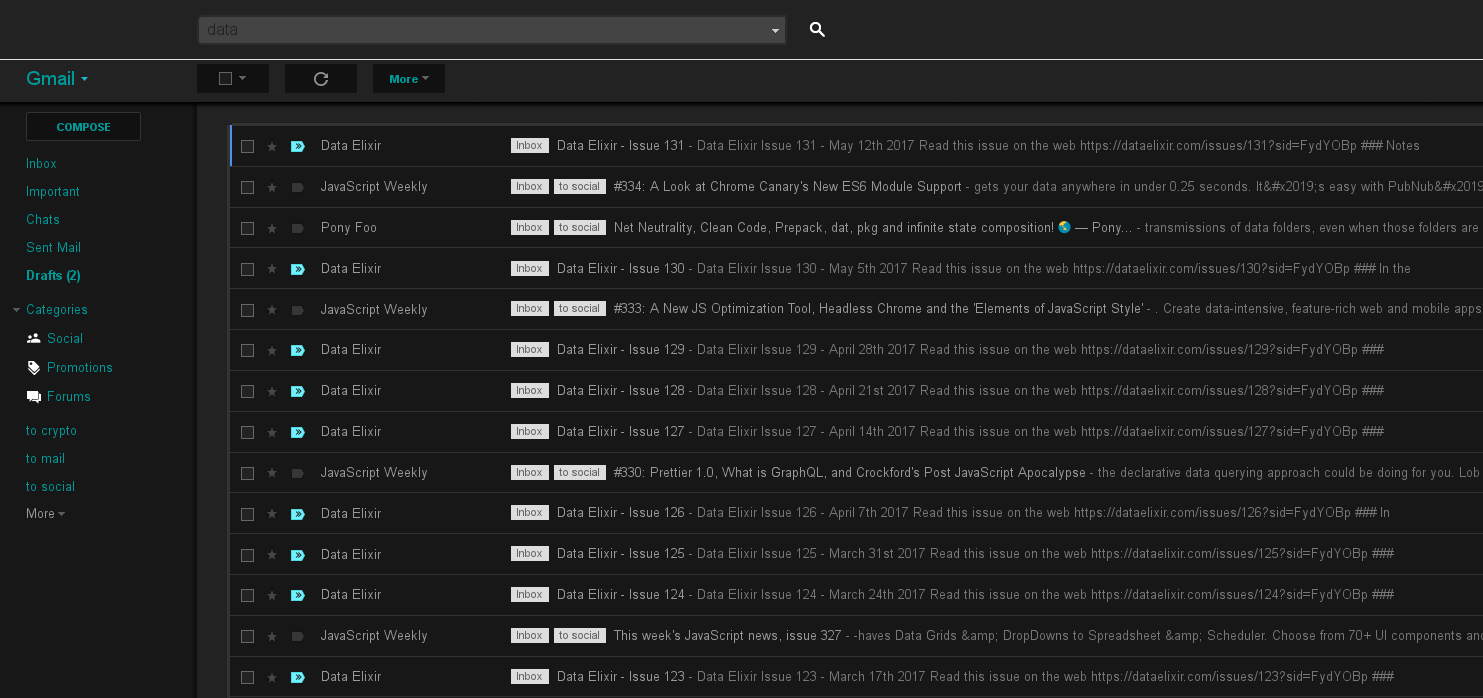Refresh the mail list

(321, 79)
